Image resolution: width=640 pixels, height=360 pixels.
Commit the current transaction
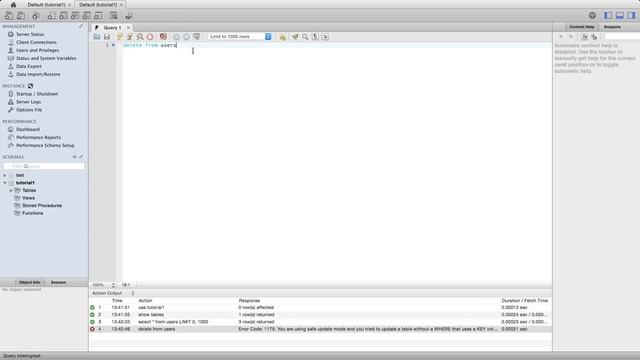coord(176,37)
